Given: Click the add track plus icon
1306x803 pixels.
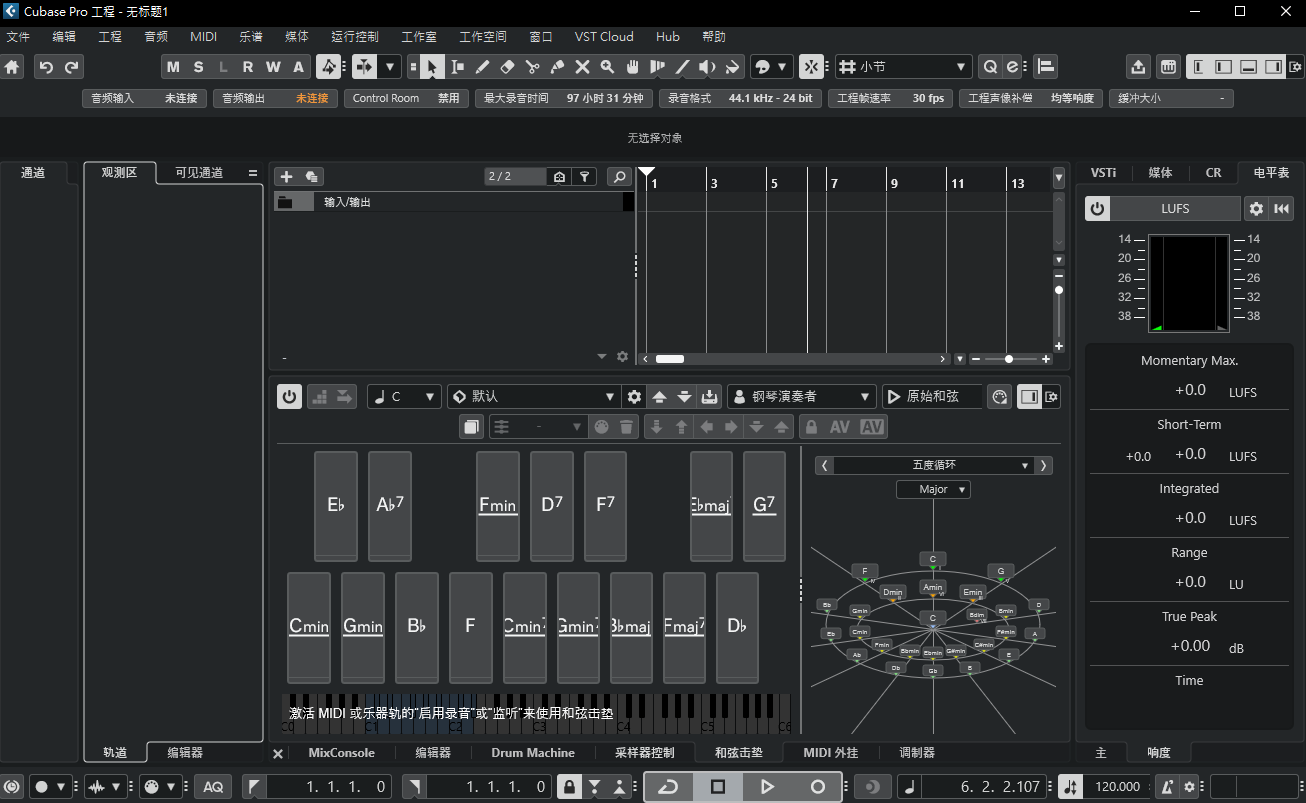Looking at the screenshot, I should 286,177.
